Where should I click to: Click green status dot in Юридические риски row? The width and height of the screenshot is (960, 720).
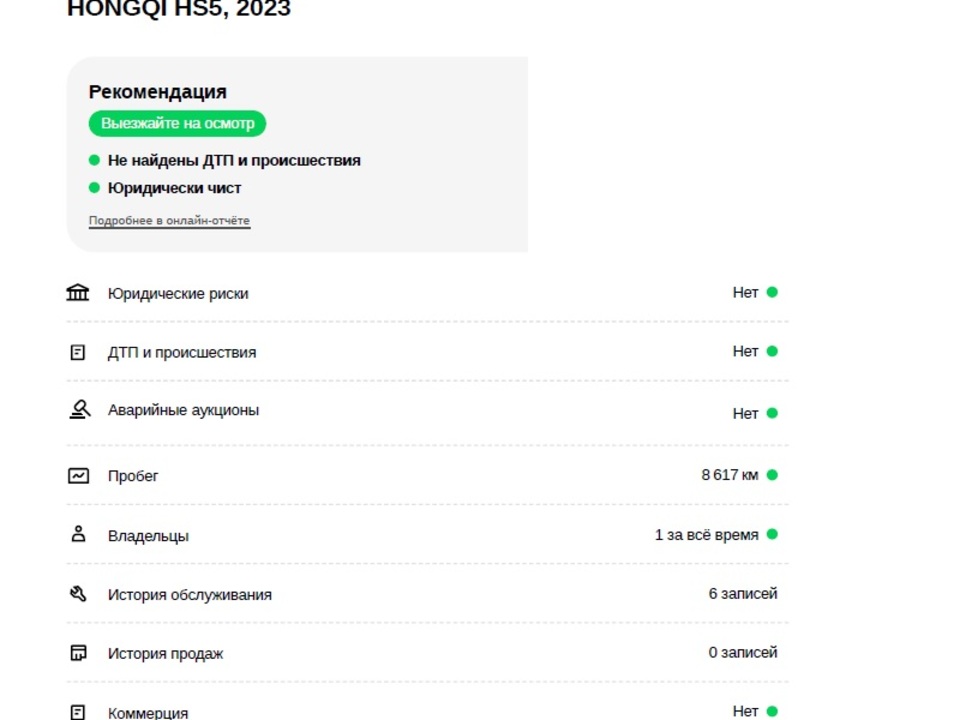point(772,292)
